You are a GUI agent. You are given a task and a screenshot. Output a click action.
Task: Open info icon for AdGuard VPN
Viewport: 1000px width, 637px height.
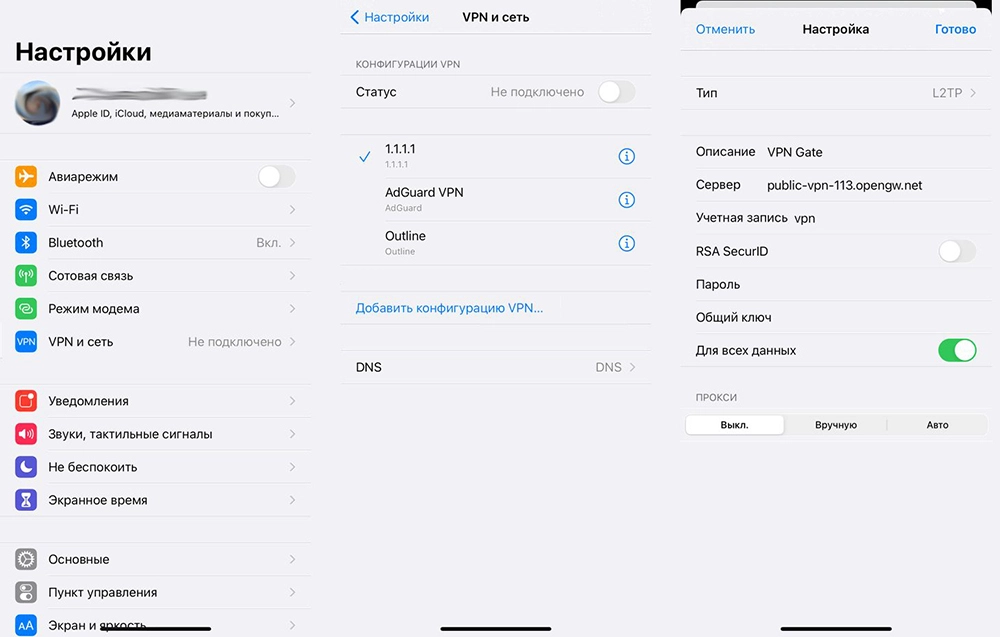[x=627, y=200]
